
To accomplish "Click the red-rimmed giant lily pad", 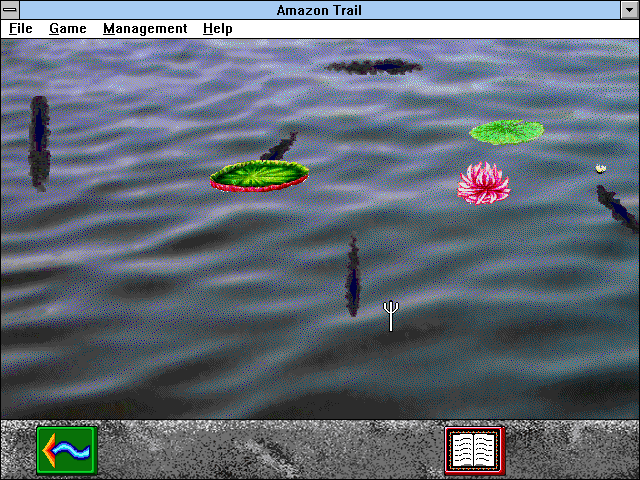I will (x=259, y=176).
